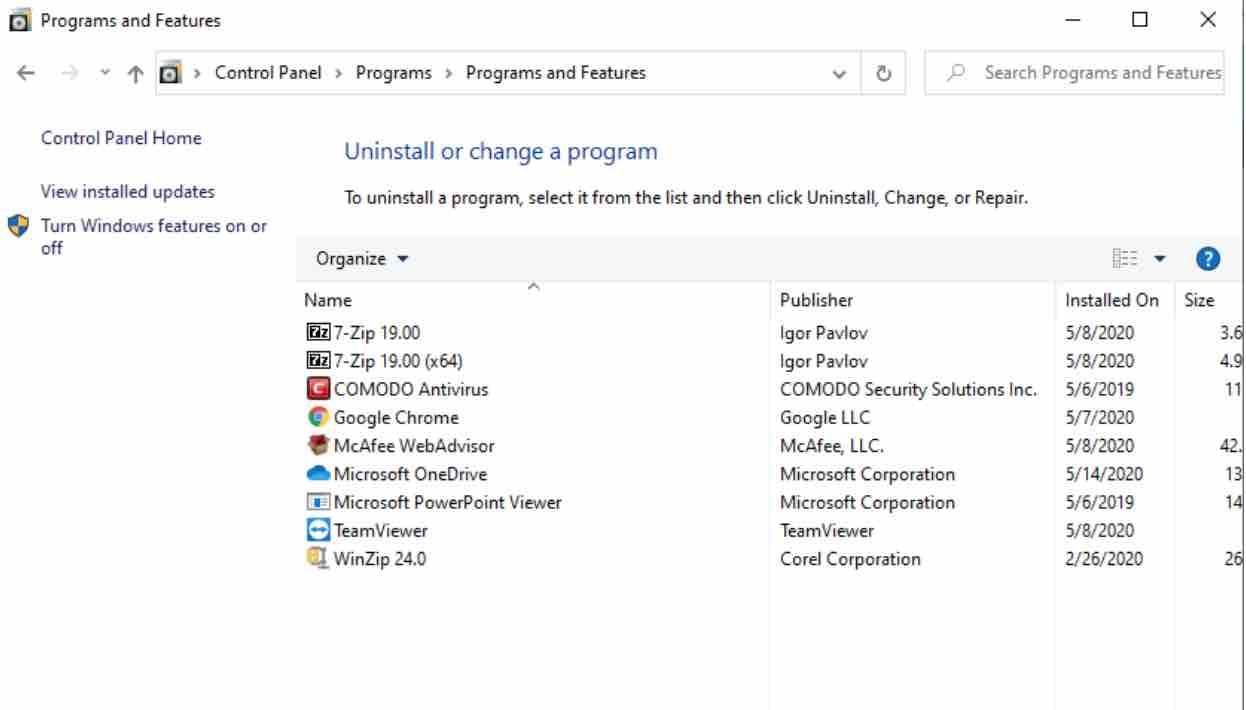
Task: Open the More view options arrow
Action: [1160, 258]
